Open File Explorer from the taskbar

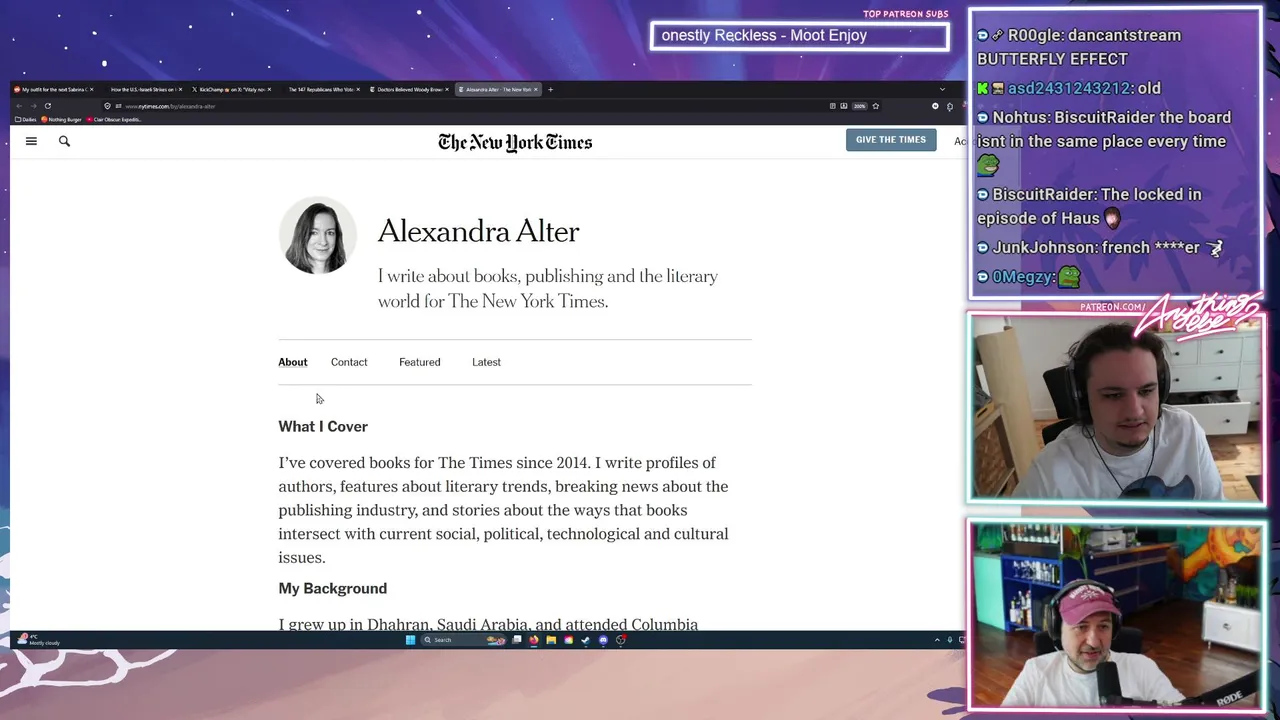click(x=551, y=640)
